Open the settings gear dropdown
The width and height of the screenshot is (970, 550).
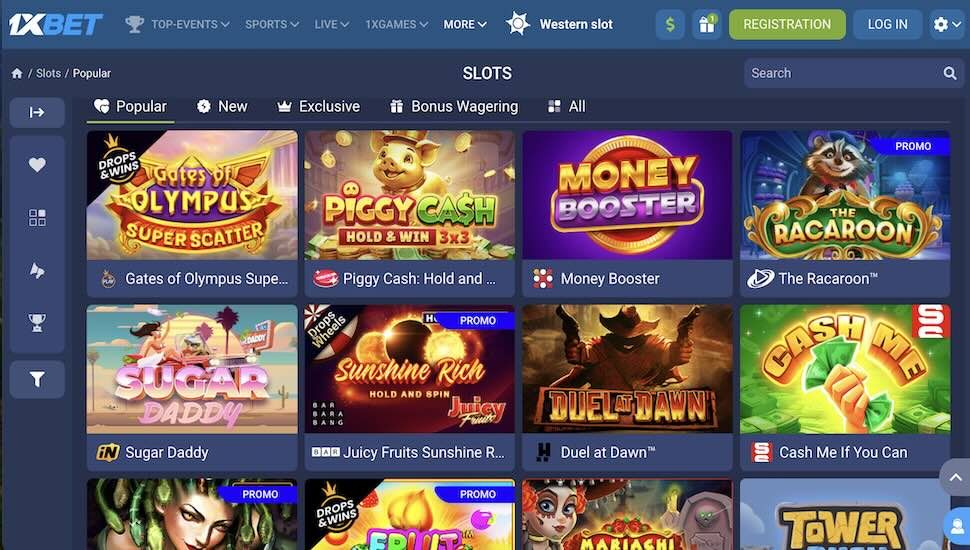946,25
